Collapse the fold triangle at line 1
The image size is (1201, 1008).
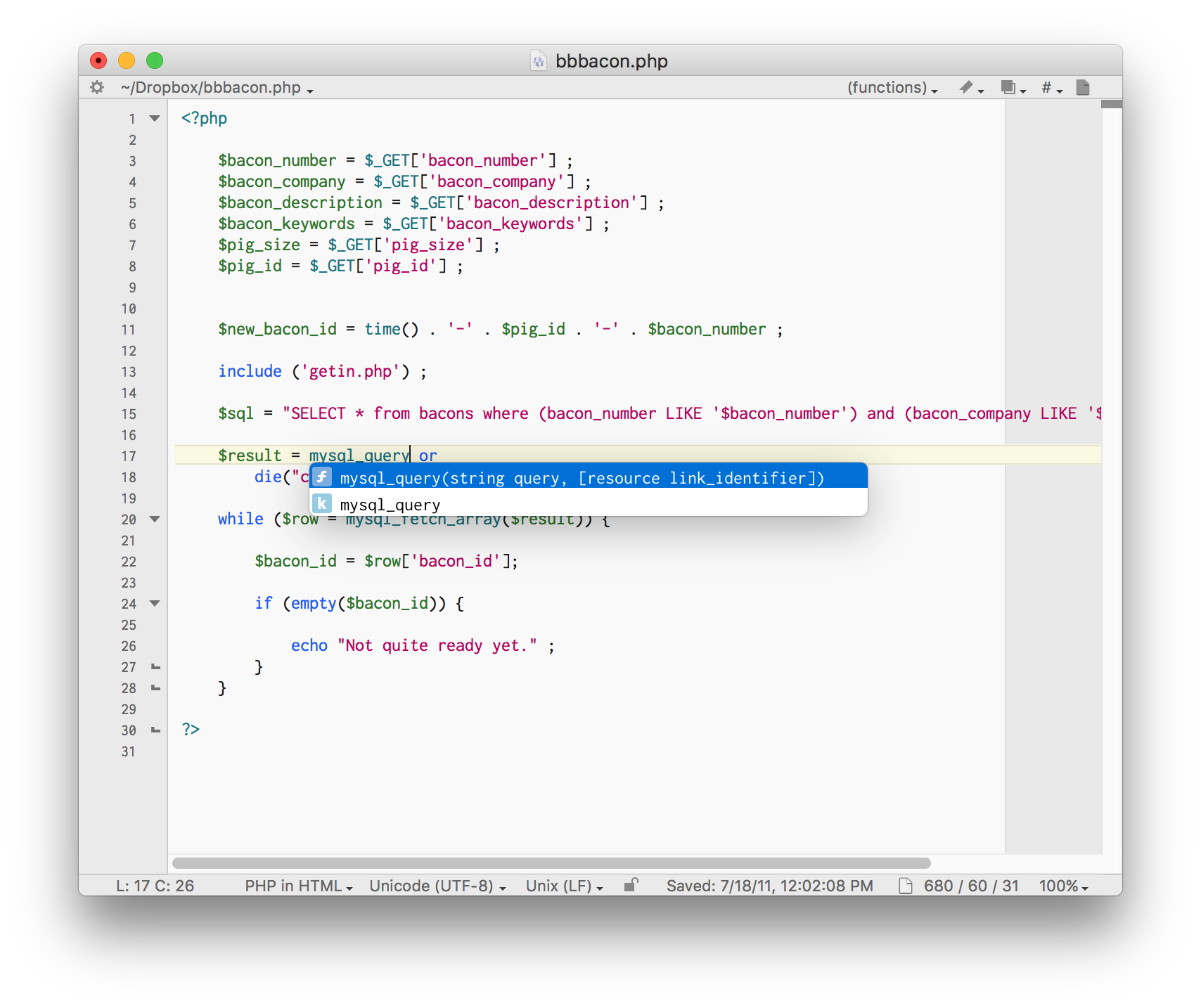155,118
